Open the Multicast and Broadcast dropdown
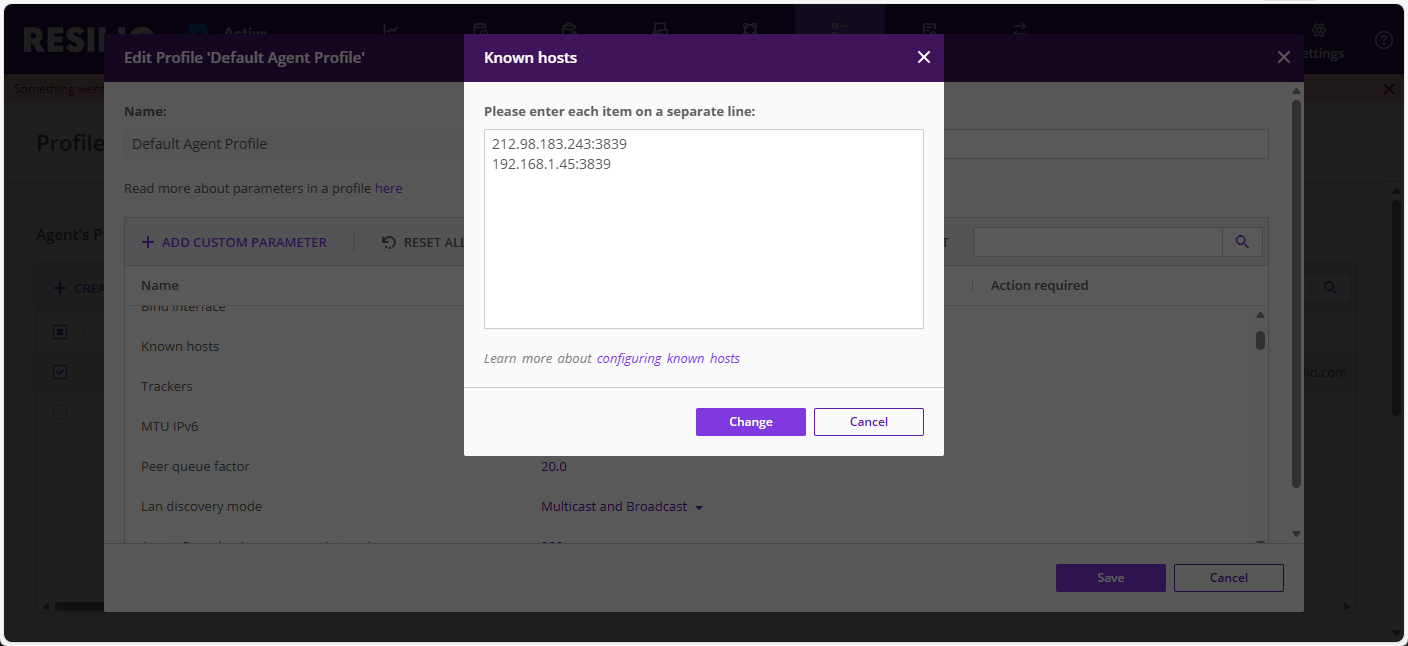 (x=622, y=507)
